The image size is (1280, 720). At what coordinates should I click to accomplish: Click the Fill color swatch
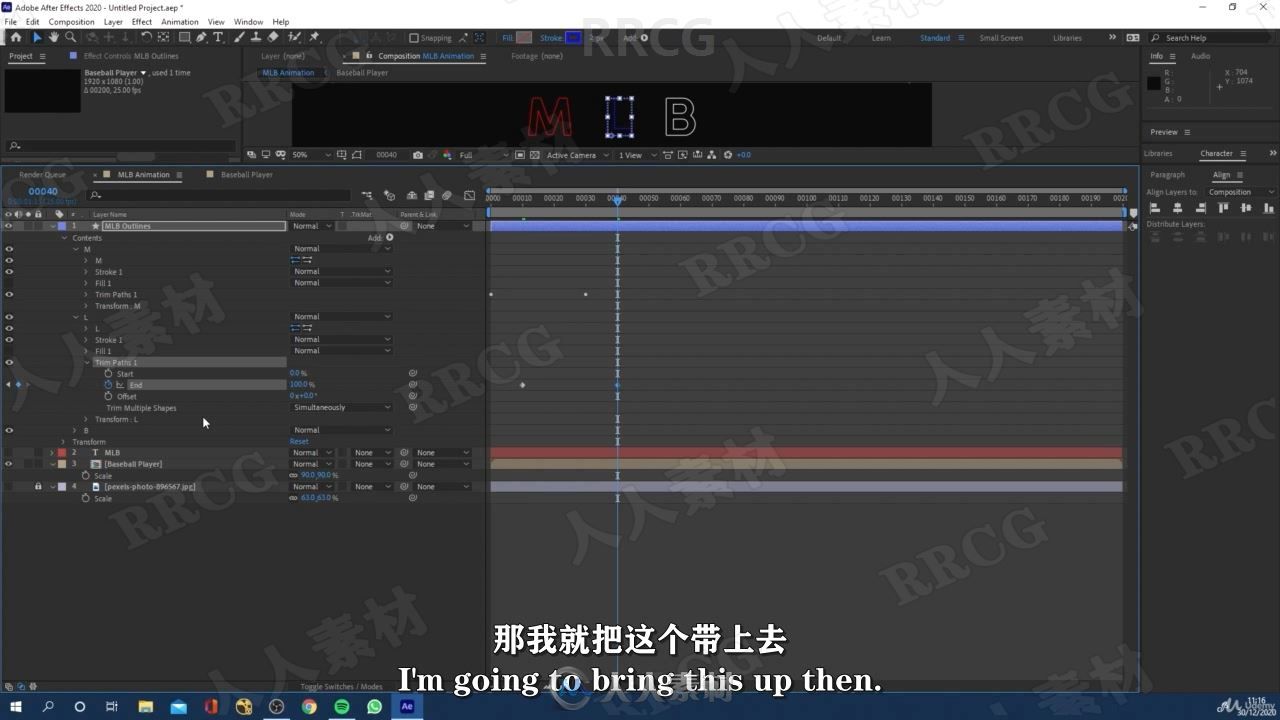pos(523,38)
